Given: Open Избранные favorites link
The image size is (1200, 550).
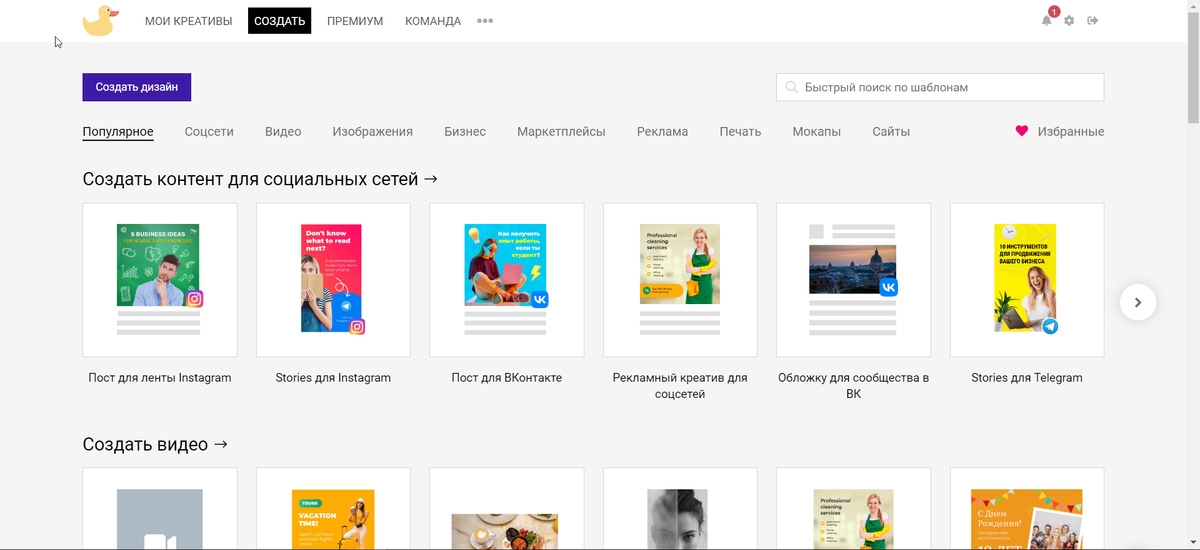Looking at the screenshot, I should point(1071,132).
